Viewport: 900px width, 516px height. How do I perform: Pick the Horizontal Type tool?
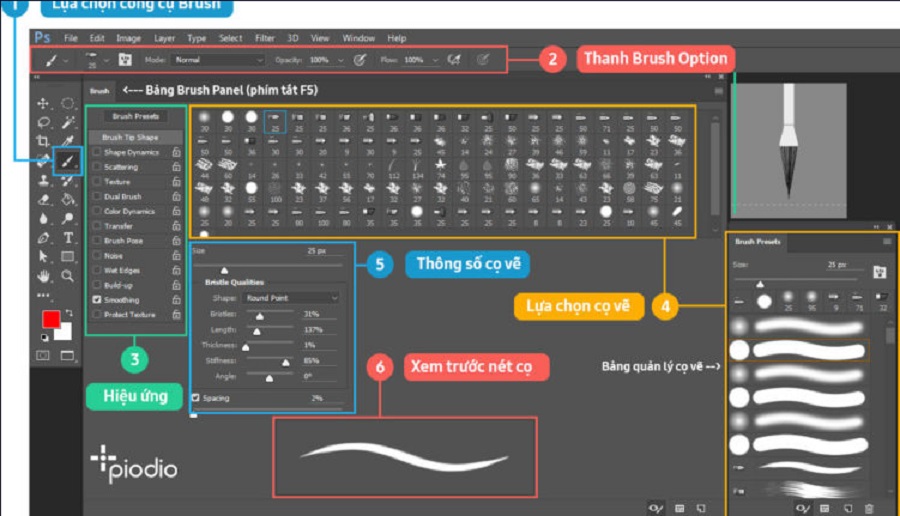[68, 238]
